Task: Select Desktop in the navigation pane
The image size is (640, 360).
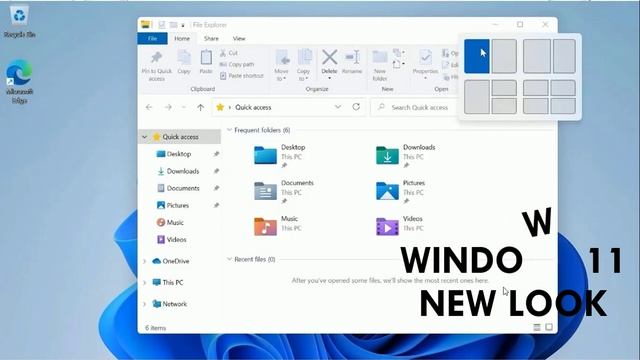Action: pyautogui.click(x=179, y=154)
